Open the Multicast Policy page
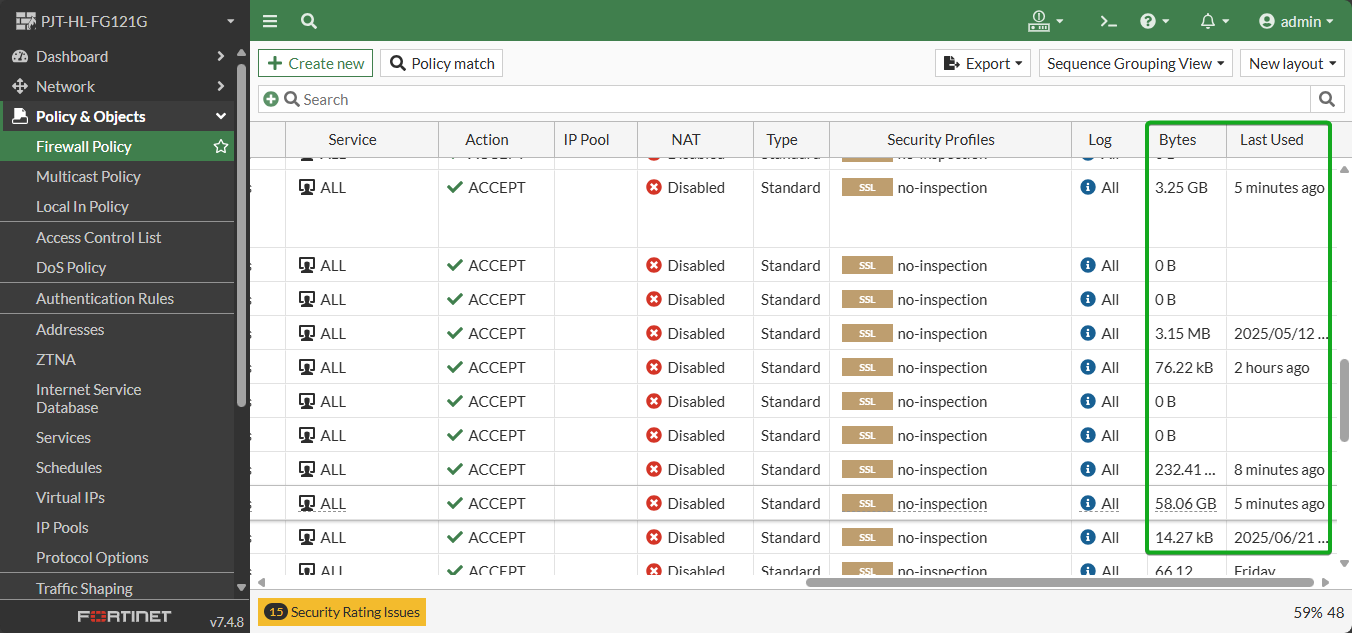Screen dimensions: 1352x633 point(88,177)
